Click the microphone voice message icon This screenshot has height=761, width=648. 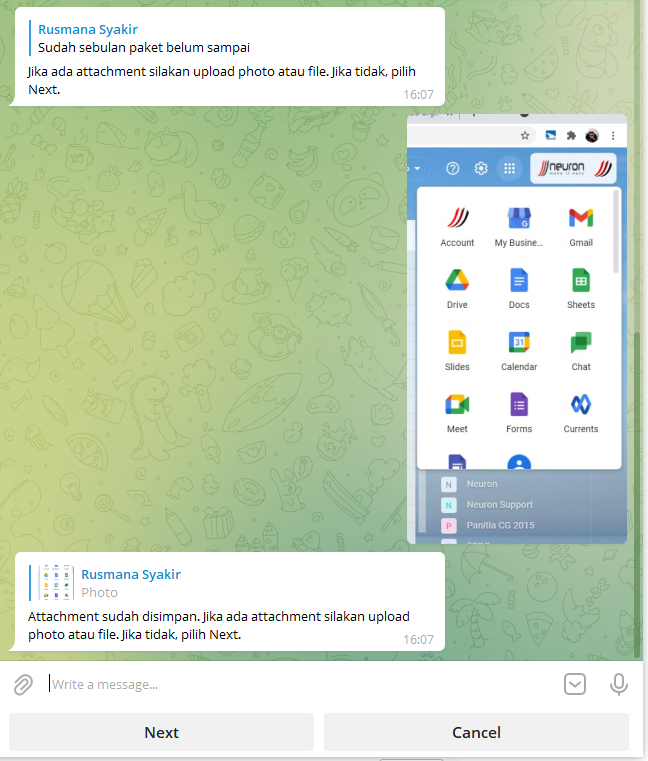[x=619, y=684]
